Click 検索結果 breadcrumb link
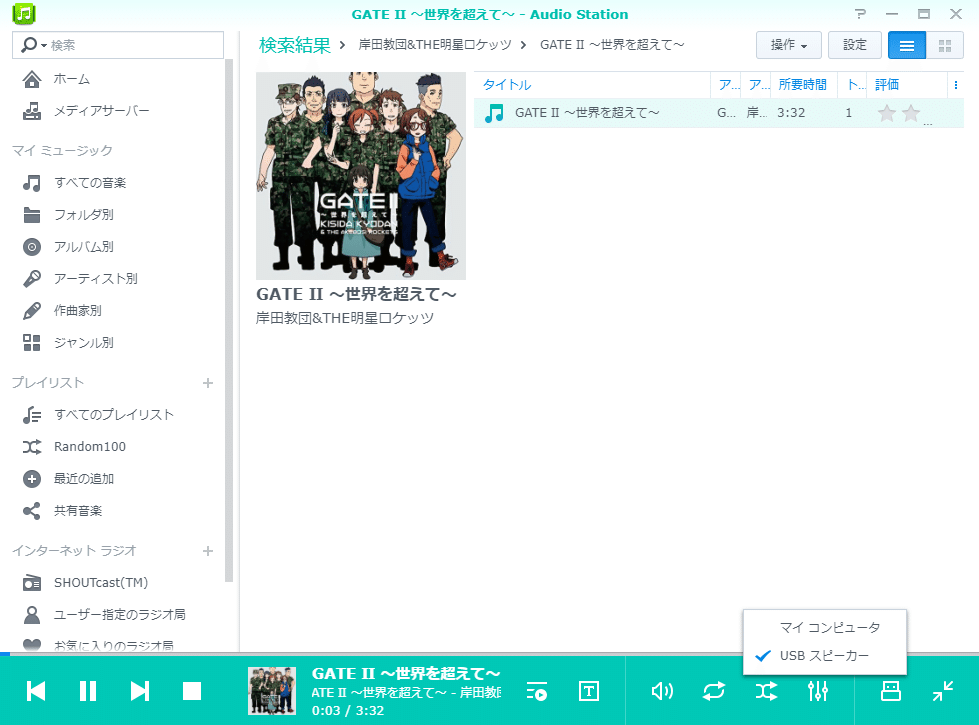This screenshot has height=725, width=979. point(295,45)
